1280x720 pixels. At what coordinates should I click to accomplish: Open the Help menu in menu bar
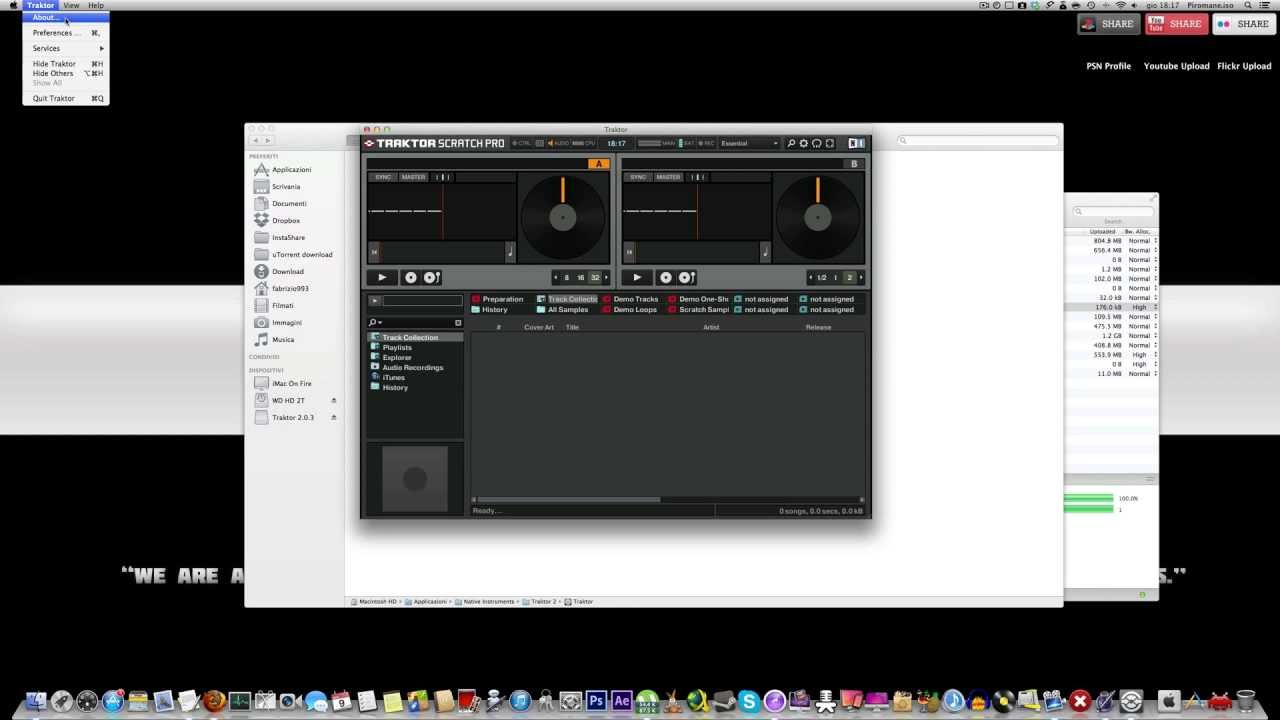coord(96,5)
